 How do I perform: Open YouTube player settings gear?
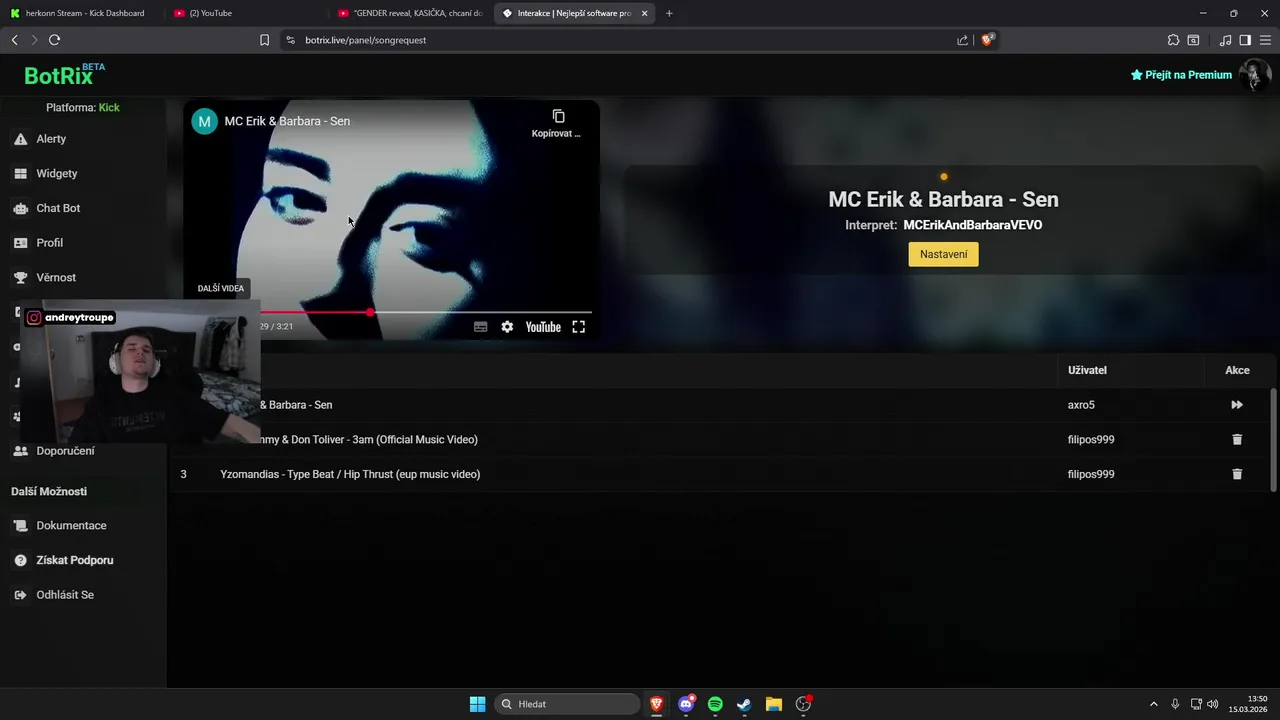coord(507,327)
